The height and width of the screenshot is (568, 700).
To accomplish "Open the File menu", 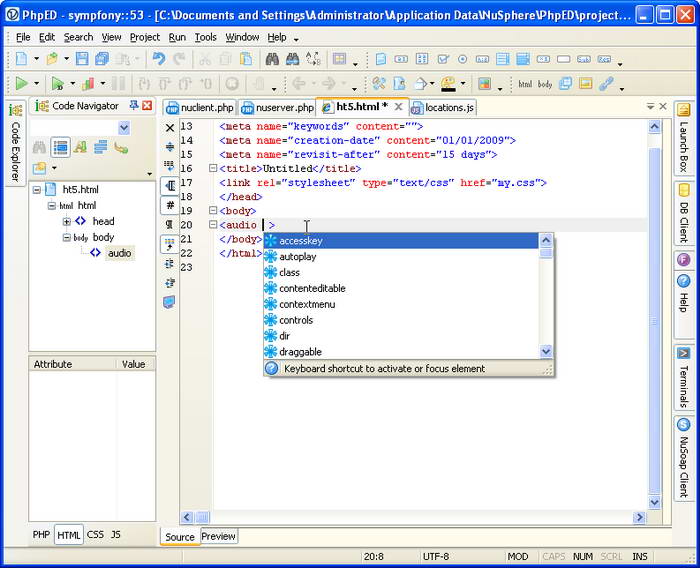I will [23, 37].
